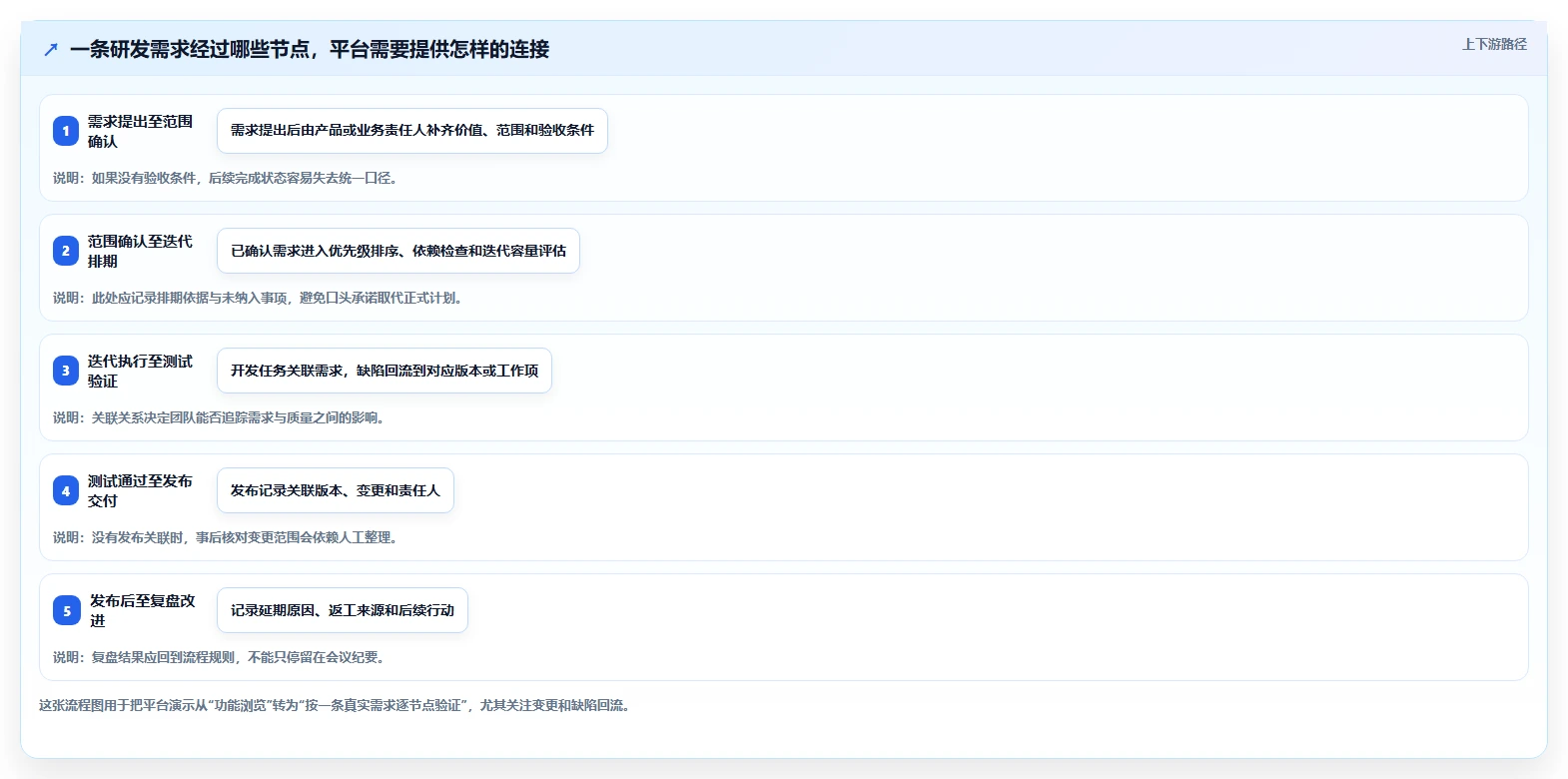Click the step title 范围确认至迭代排期
This screenshot has height=779, width=1568.
[140, 251]
